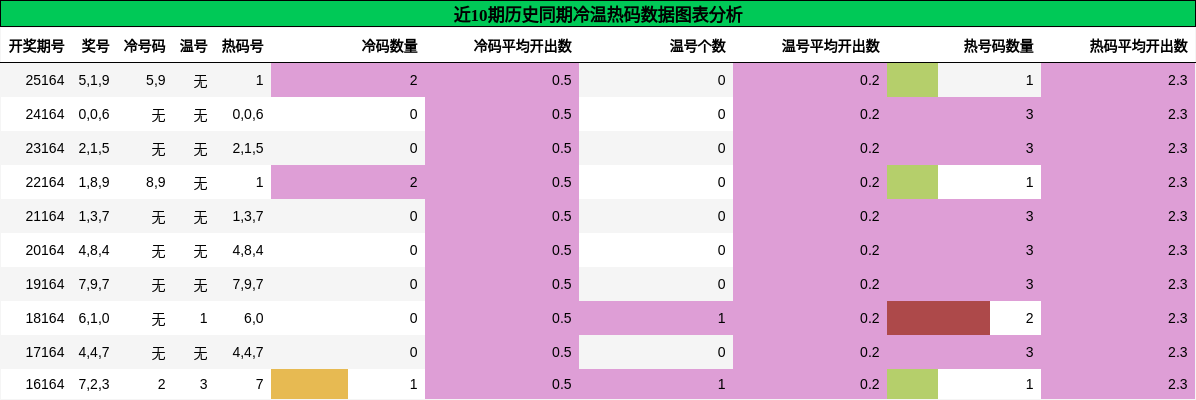Screen dimensions: 1196x400
Task: Click cold numbers 8,9 in row 22164
Action: tap(156, 182)
